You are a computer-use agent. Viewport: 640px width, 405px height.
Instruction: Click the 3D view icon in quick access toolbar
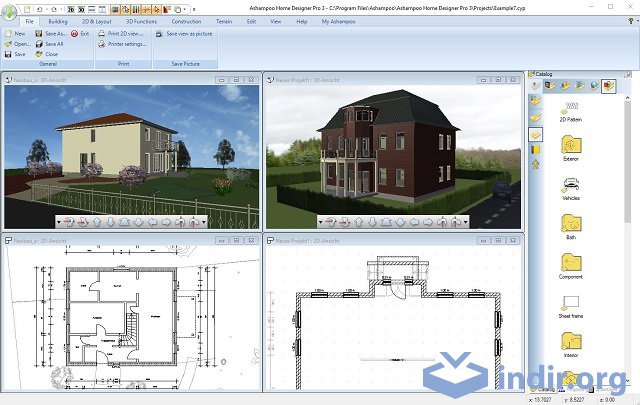pyautogui.click(x=81, y=9)
